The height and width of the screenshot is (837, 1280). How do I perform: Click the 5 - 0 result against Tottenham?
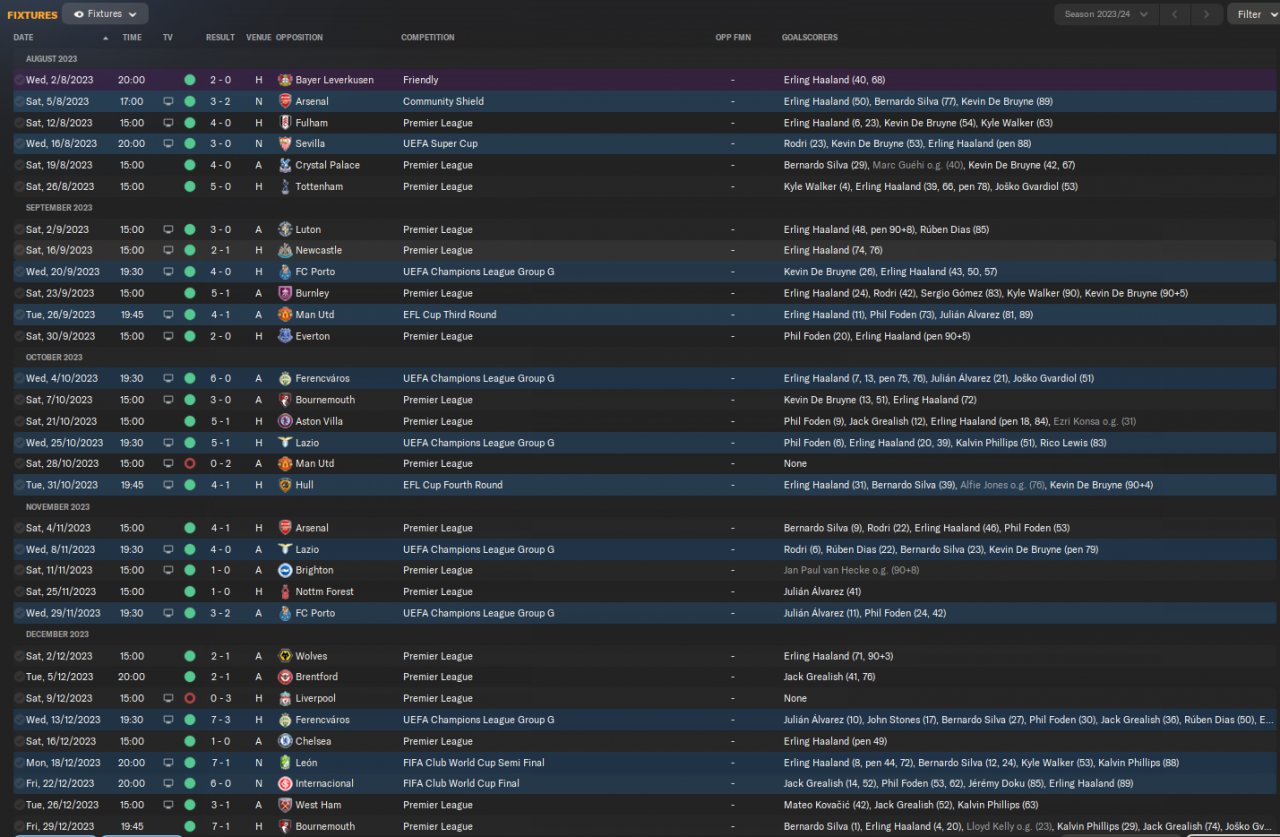[220, 187]
